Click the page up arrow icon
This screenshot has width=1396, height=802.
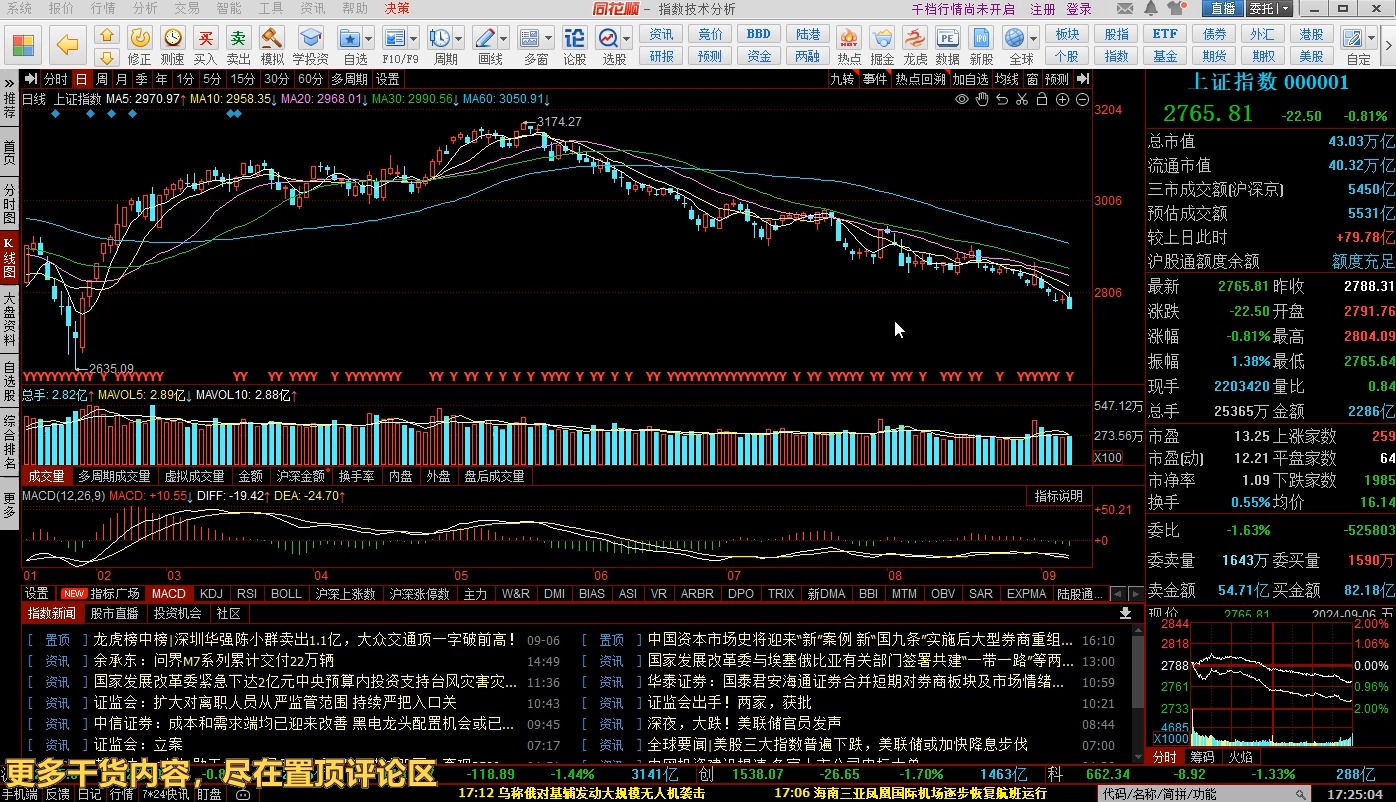click(107, 35)
